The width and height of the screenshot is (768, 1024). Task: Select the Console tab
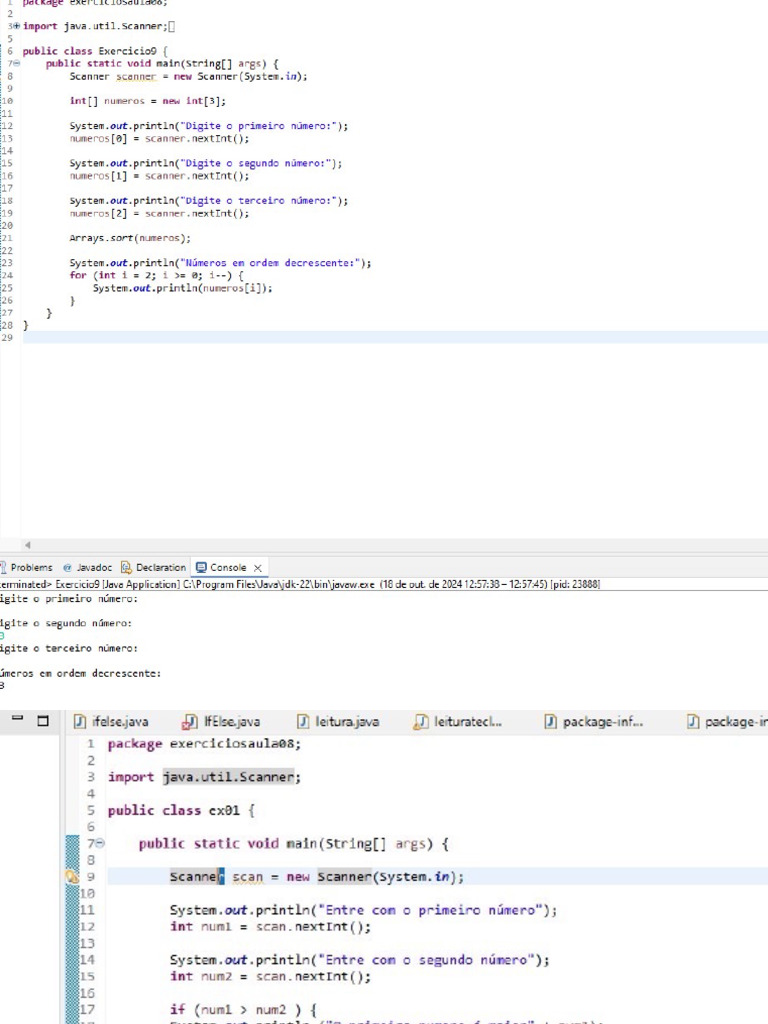[227, 568]
